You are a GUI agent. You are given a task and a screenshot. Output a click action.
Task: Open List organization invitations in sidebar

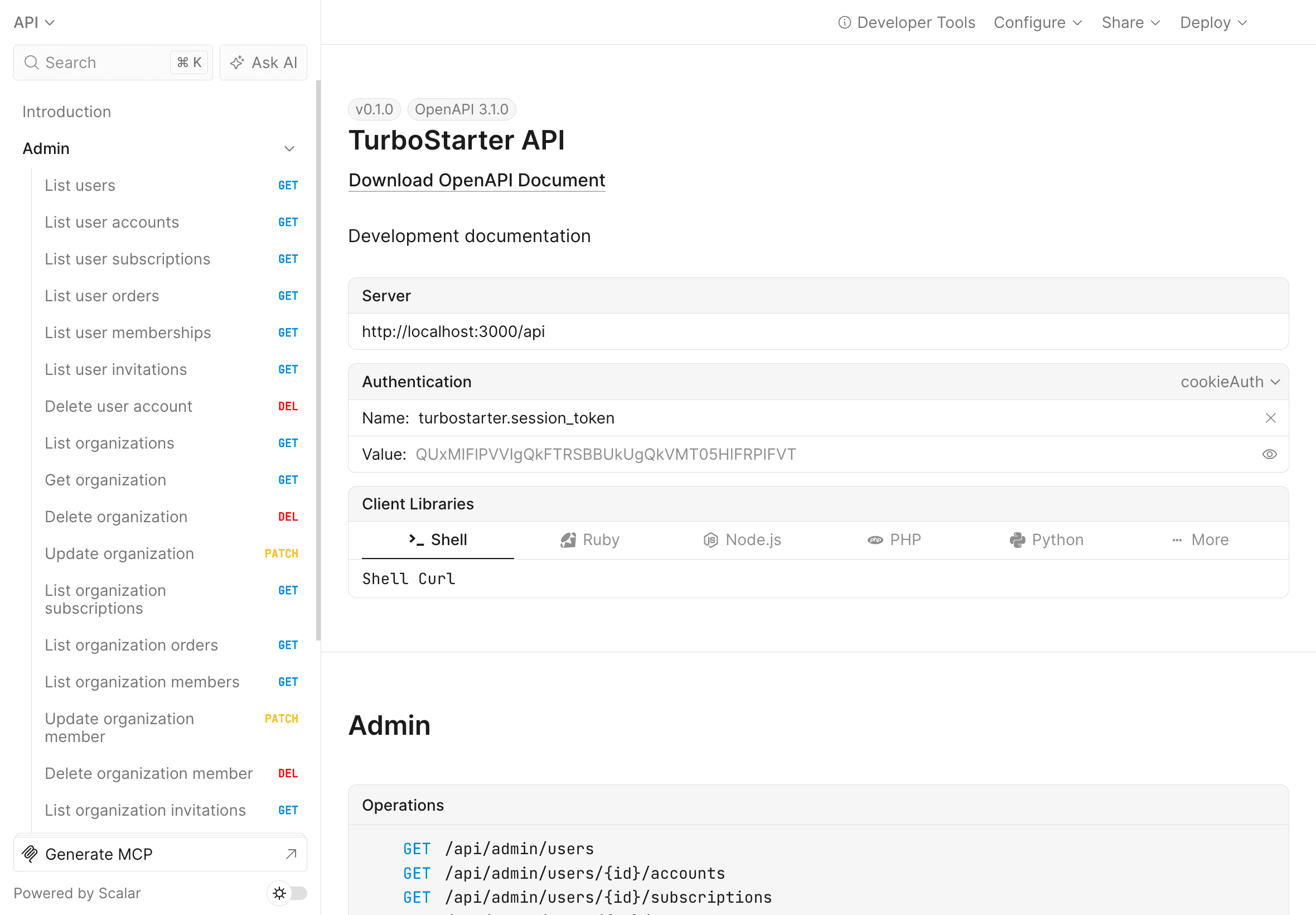pyautogui.click(x=171, y=811)
